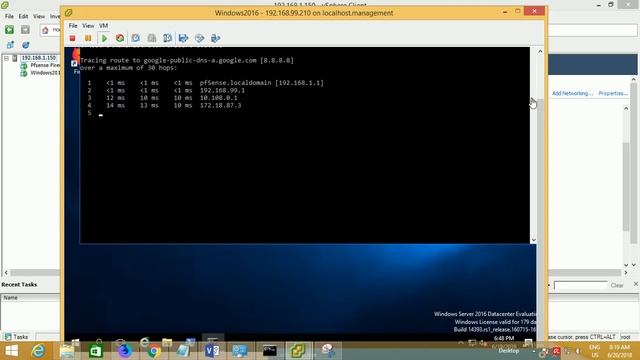Select the Windows2016 VM in inventory tree
The height and width of the screenshot is (360, 640).
click(x=45, y=73)
